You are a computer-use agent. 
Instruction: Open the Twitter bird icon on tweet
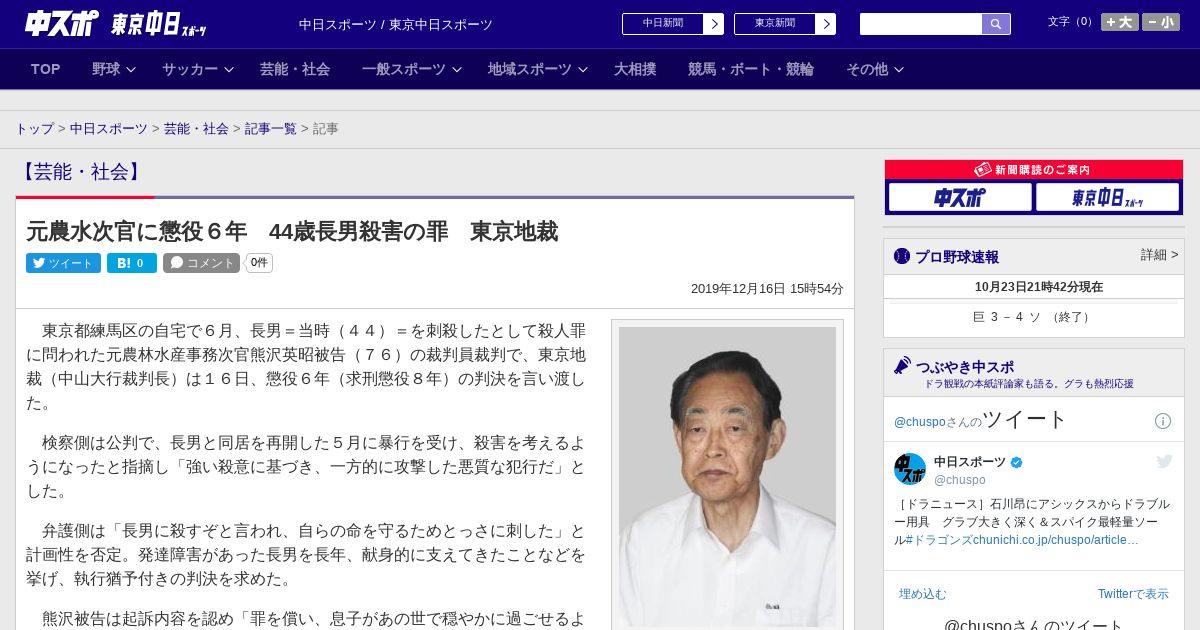pyautogui.click(x=1164, y=462)
